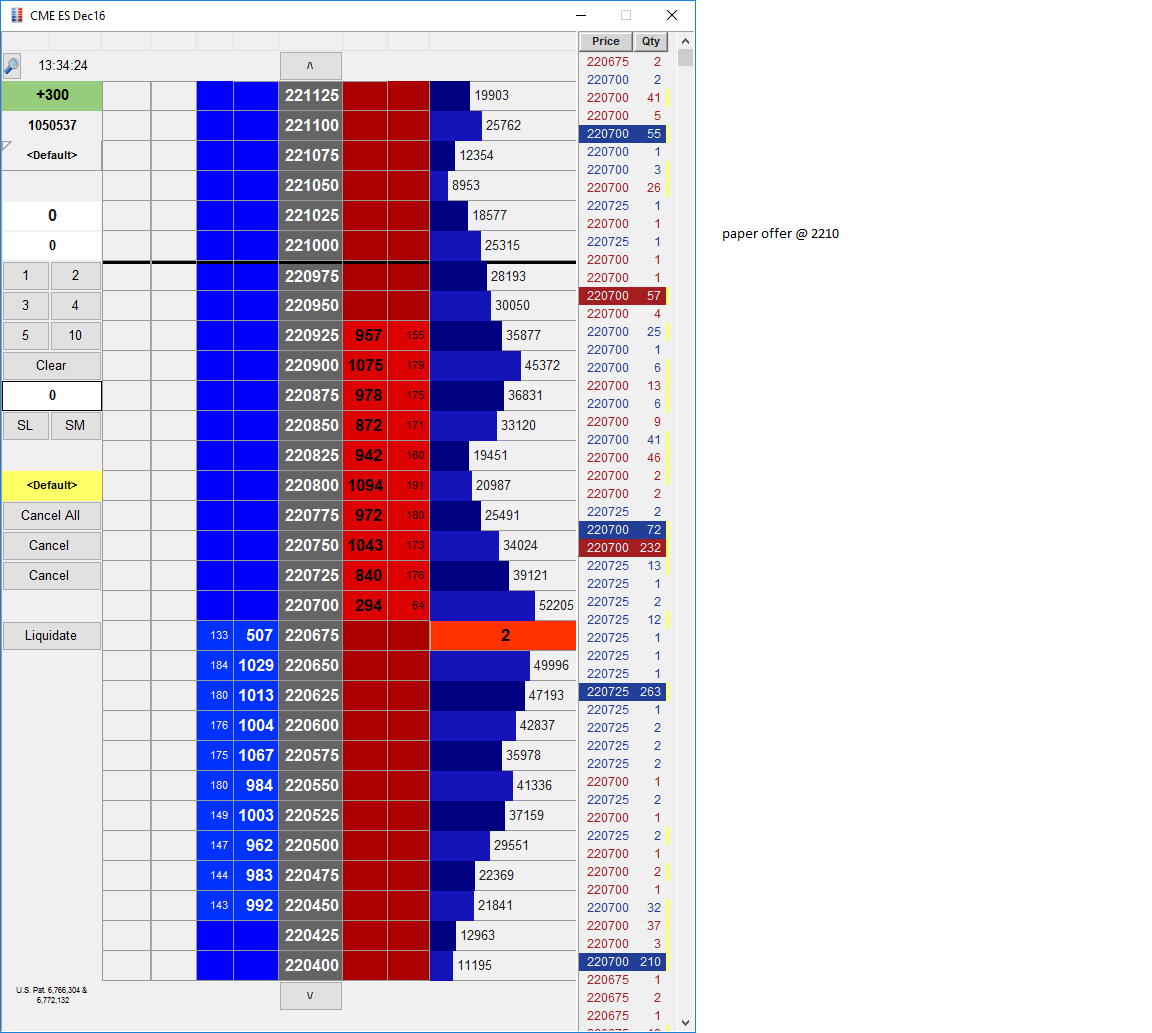Click the net position field below <Default>
Screen dimensions: 1152x1033
[x=52, y=215]
